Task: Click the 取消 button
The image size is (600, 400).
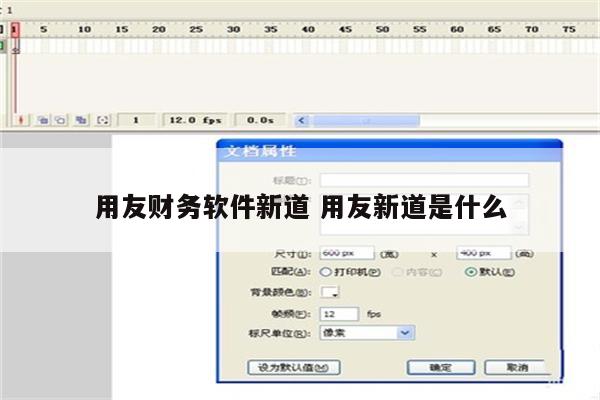Action: point(517,367)
